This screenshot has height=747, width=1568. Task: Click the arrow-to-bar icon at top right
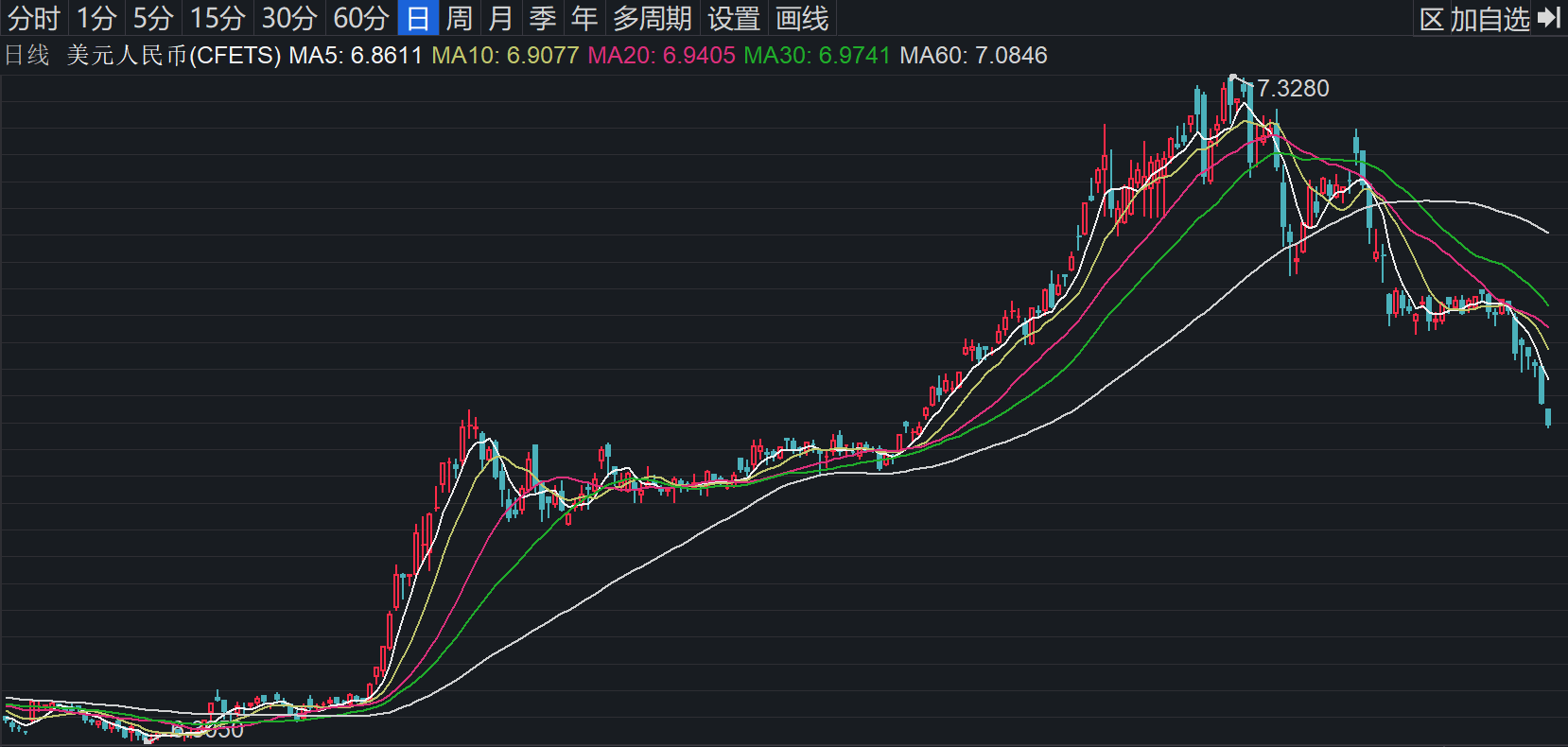point(1549,18)
